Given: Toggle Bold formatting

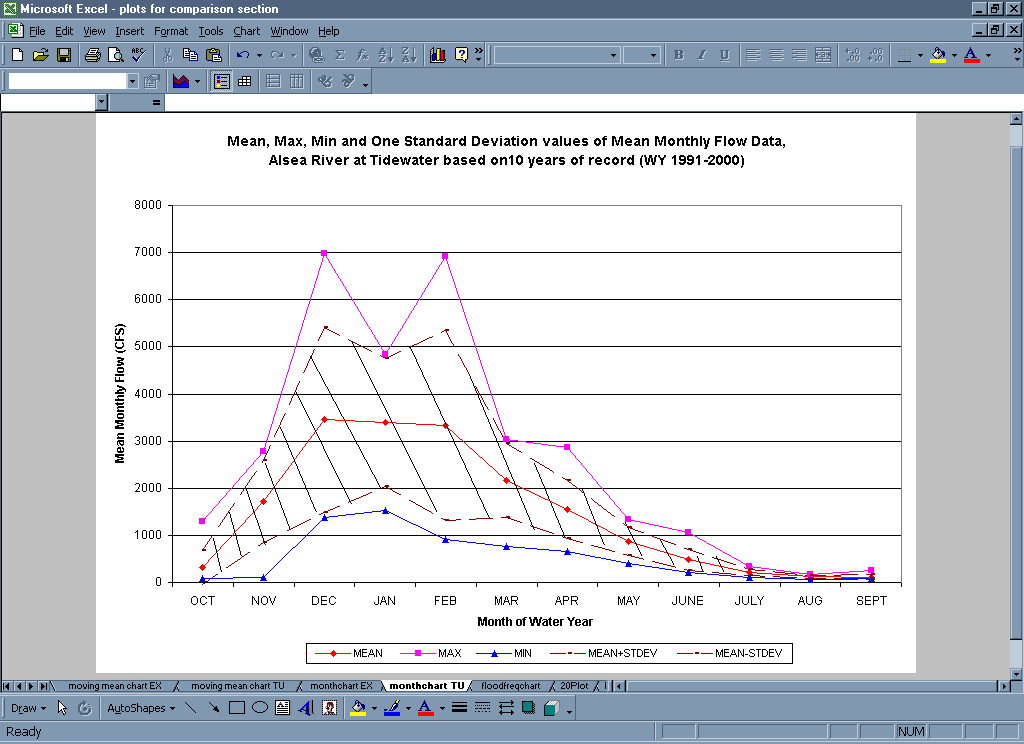Looking at the screenshot, I should click(x=678, y=55).
